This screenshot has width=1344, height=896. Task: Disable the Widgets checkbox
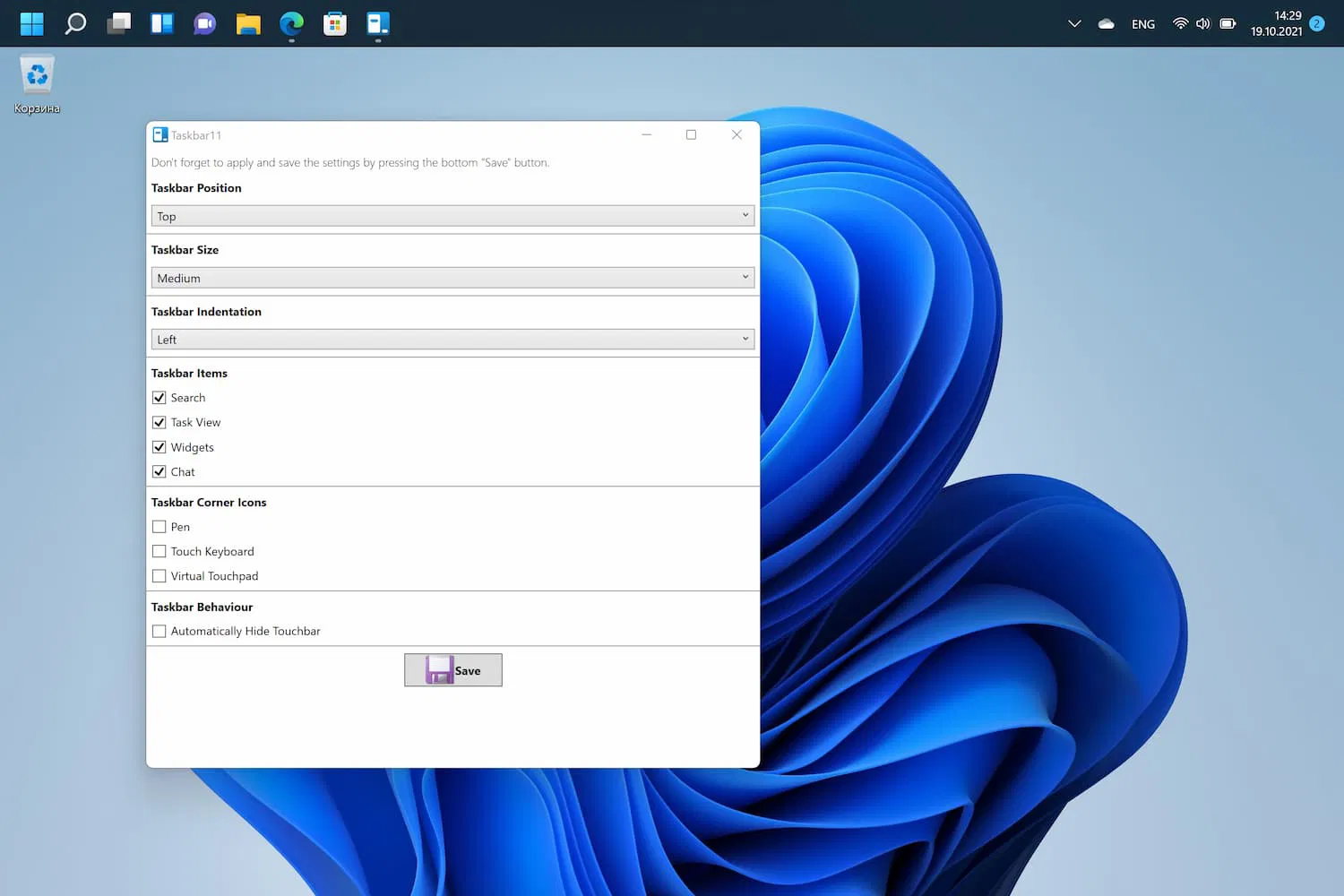(x=159, y=447)
